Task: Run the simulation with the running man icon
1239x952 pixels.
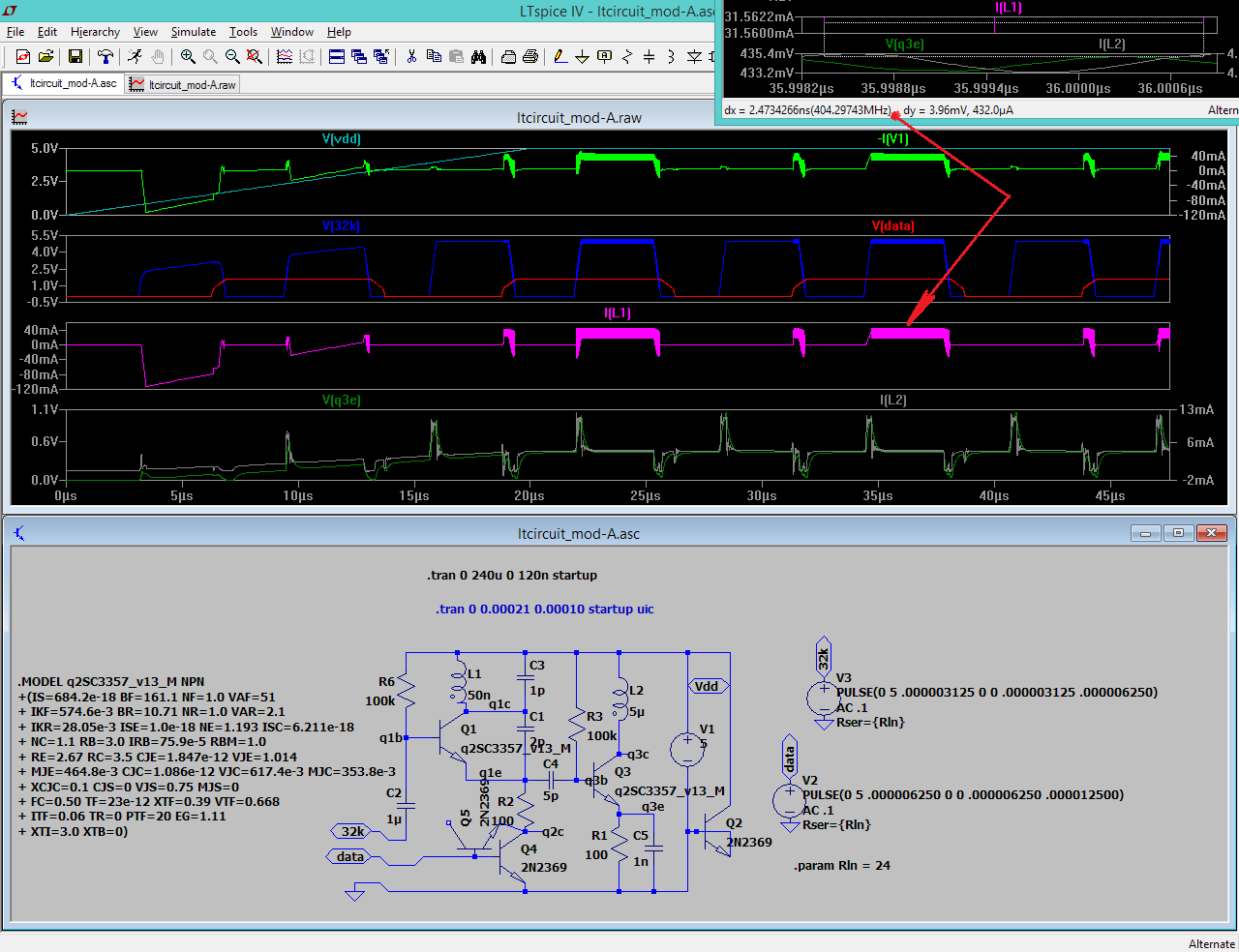Action: point(135,57)
